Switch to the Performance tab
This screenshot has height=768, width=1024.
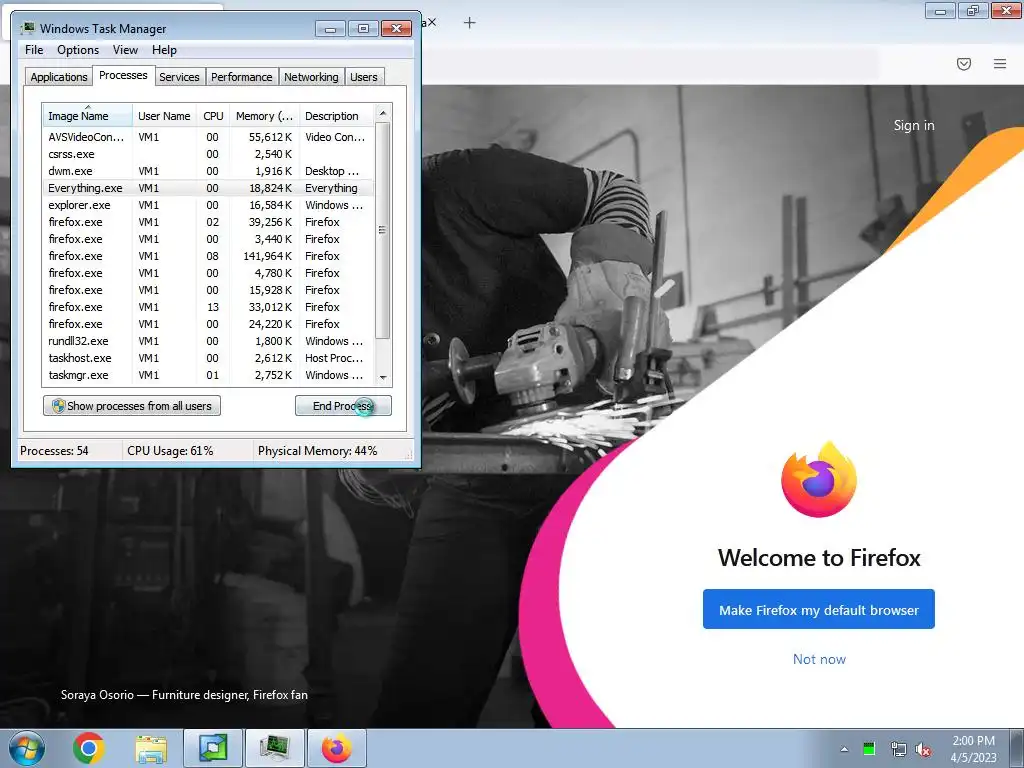(x=242, y=77)
